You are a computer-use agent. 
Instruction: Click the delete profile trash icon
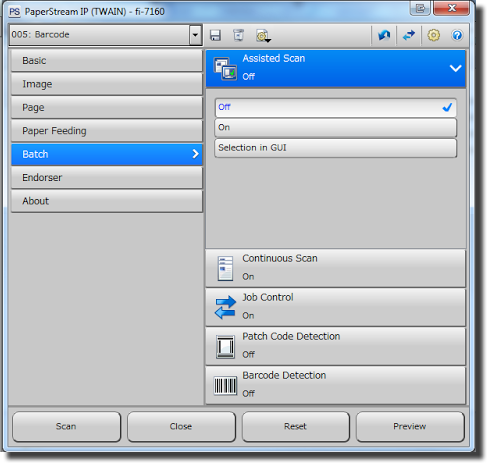(x=238, y=35)
